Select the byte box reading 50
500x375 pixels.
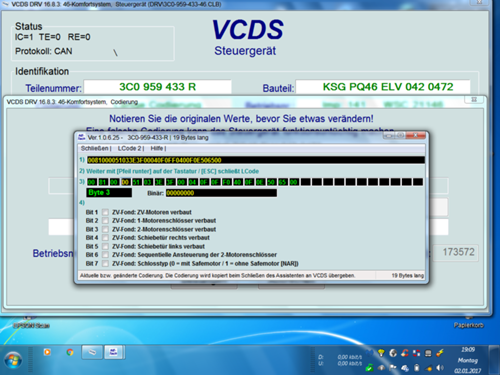tap(271, 182)
